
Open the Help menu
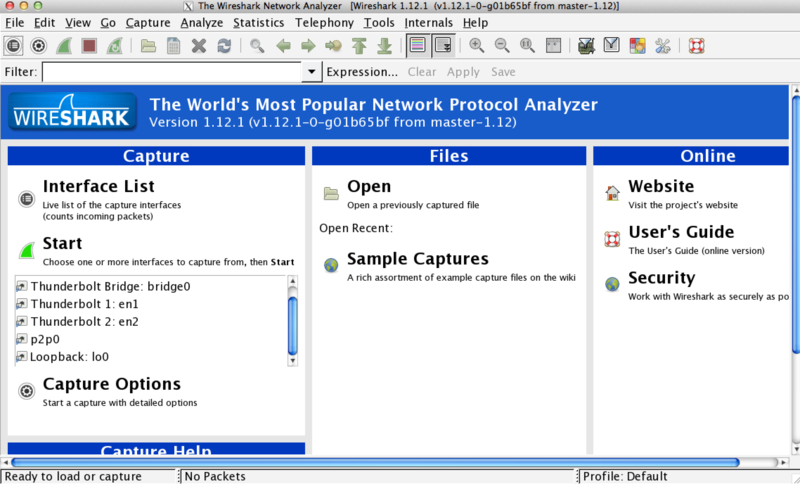476,22
